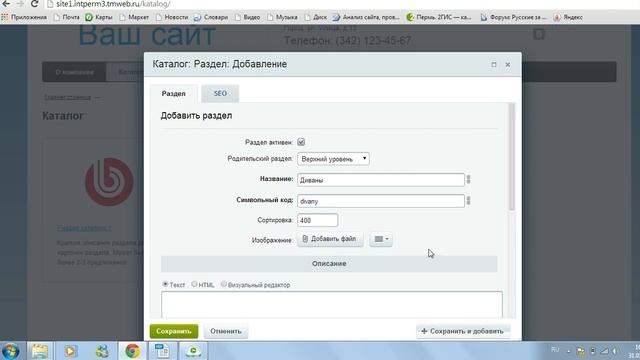Image resolution: width=640 pixels, height=360 pixels.
Task: Click the Добавить файл button
Action: click(x=330, y=239)
